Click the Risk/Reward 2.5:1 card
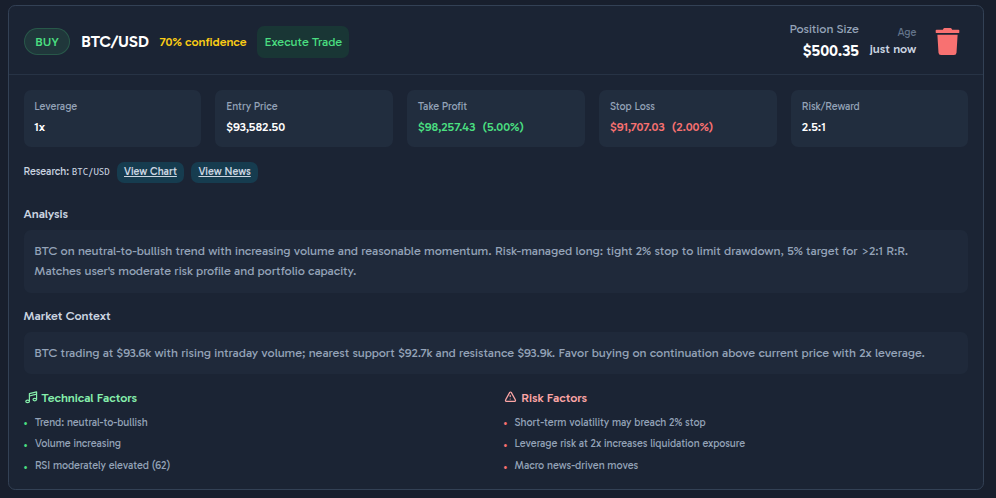This screenshot has height=498, width=996. 879,118
